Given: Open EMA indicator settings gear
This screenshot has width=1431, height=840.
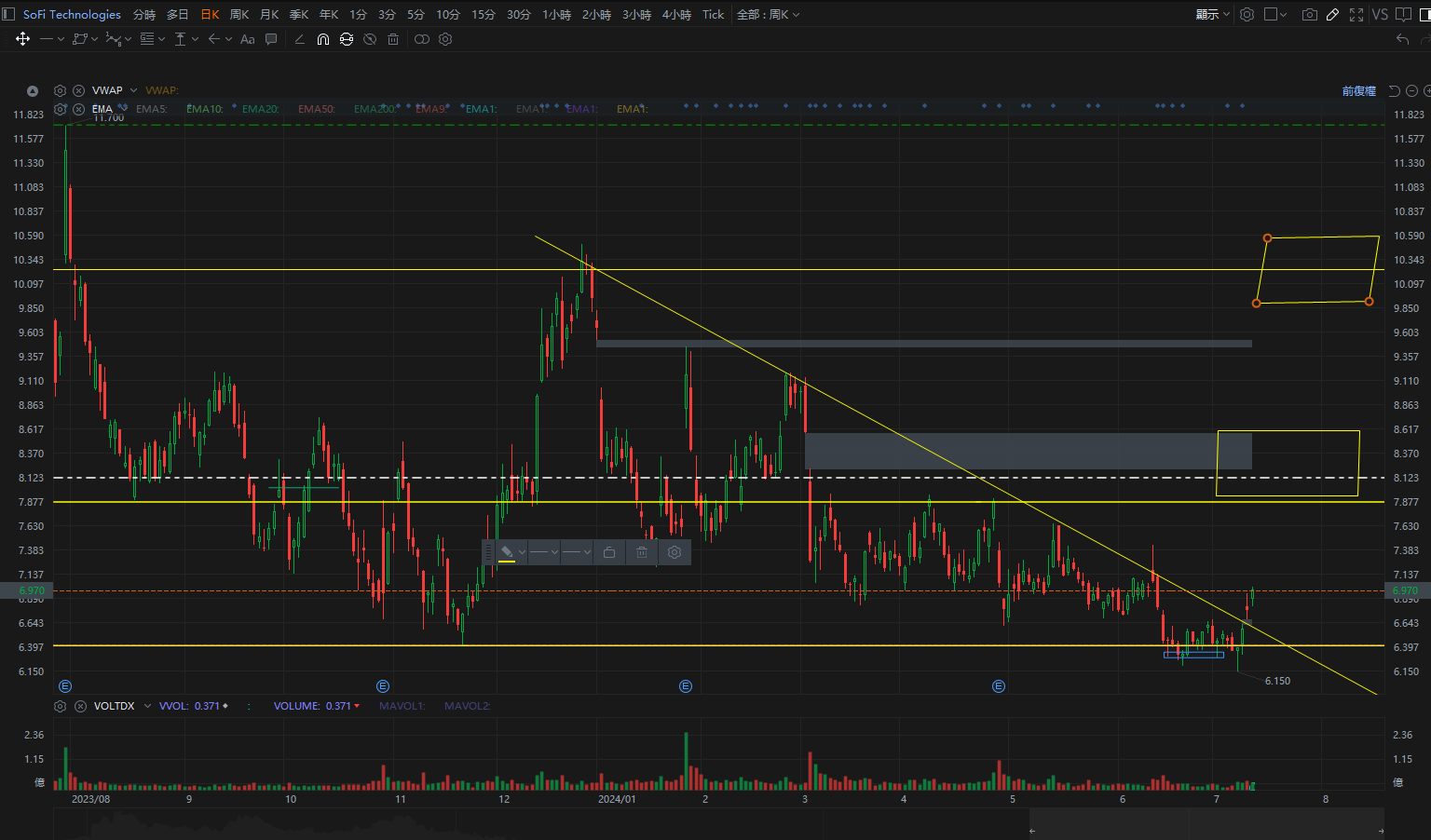Looking at the screenshot, I should [60, 109].
